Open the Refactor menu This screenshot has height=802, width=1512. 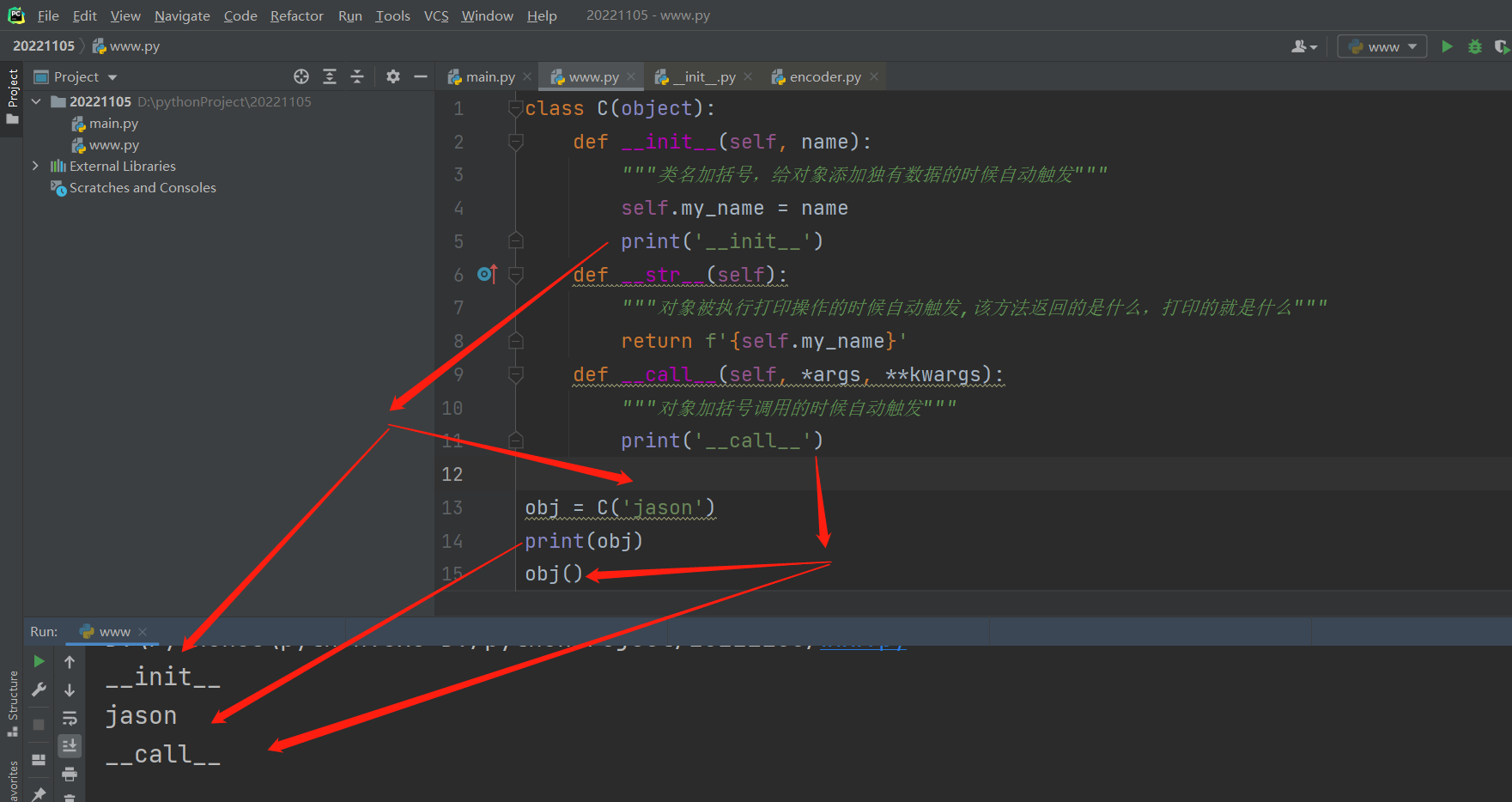point(296,15)
